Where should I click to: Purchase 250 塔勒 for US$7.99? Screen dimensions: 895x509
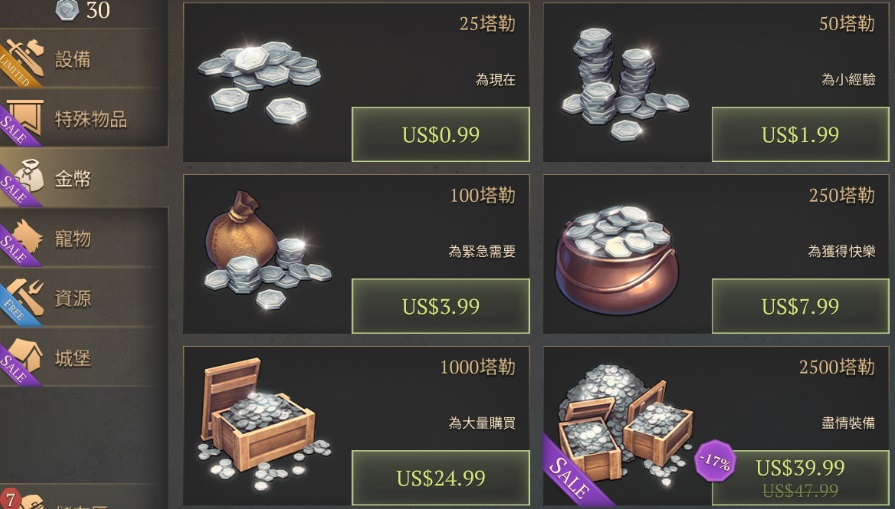(x=800, y=306)
